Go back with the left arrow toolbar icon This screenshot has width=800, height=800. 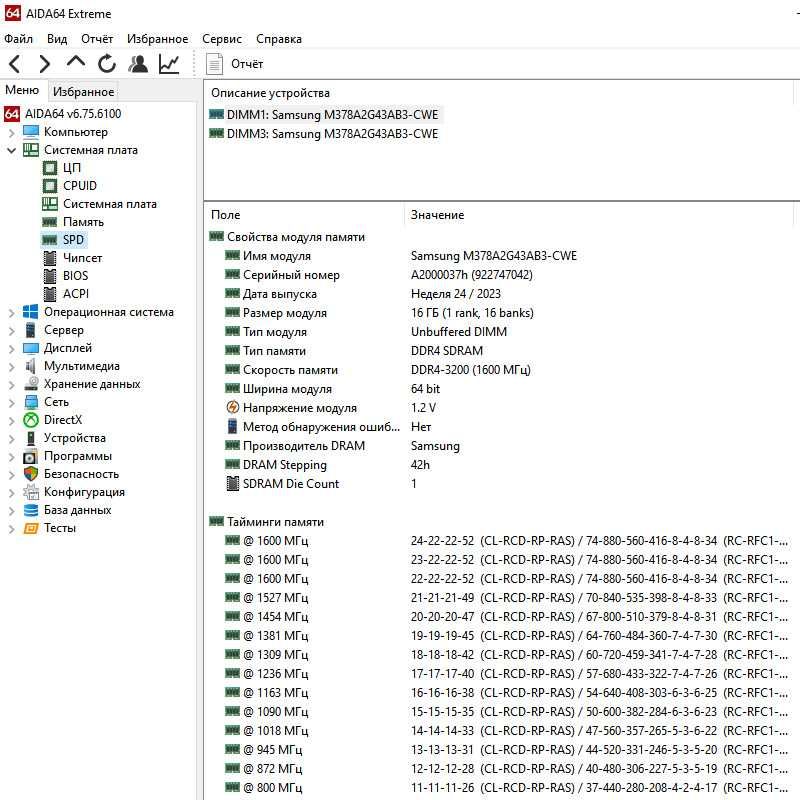(x=15, y=64)
